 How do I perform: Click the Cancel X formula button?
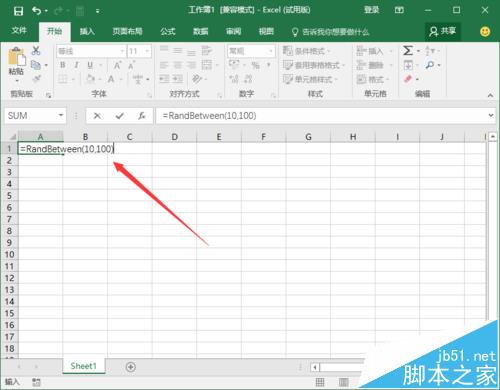pos(97,116)
